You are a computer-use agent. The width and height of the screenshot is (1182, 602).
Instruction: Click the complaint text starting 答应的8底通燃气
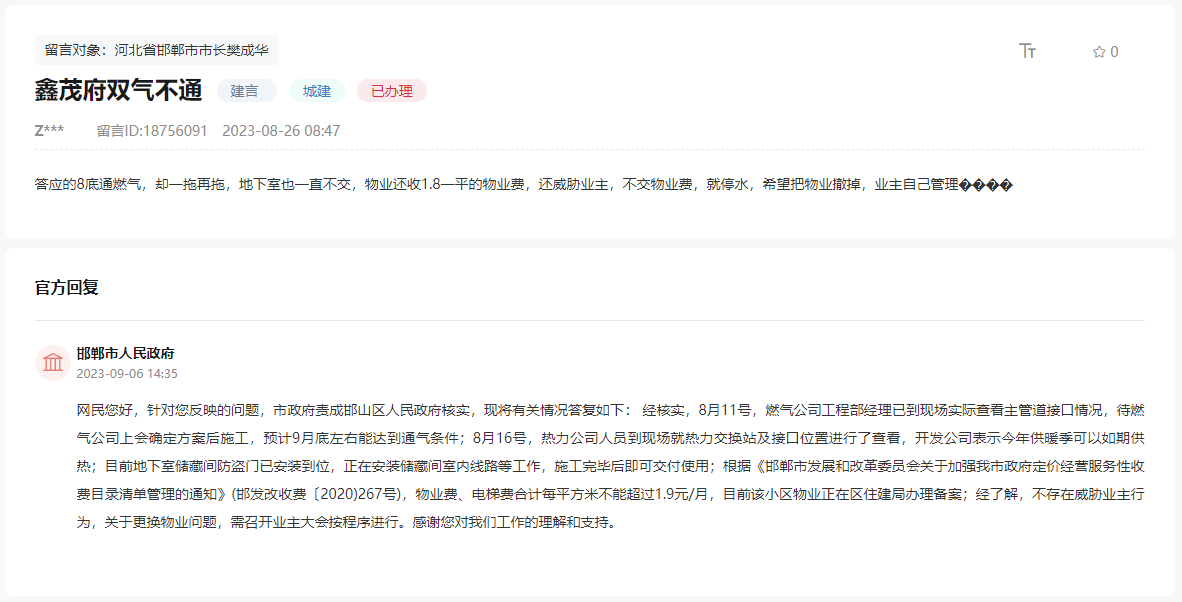pyautogui.click(x=524, y=185)
